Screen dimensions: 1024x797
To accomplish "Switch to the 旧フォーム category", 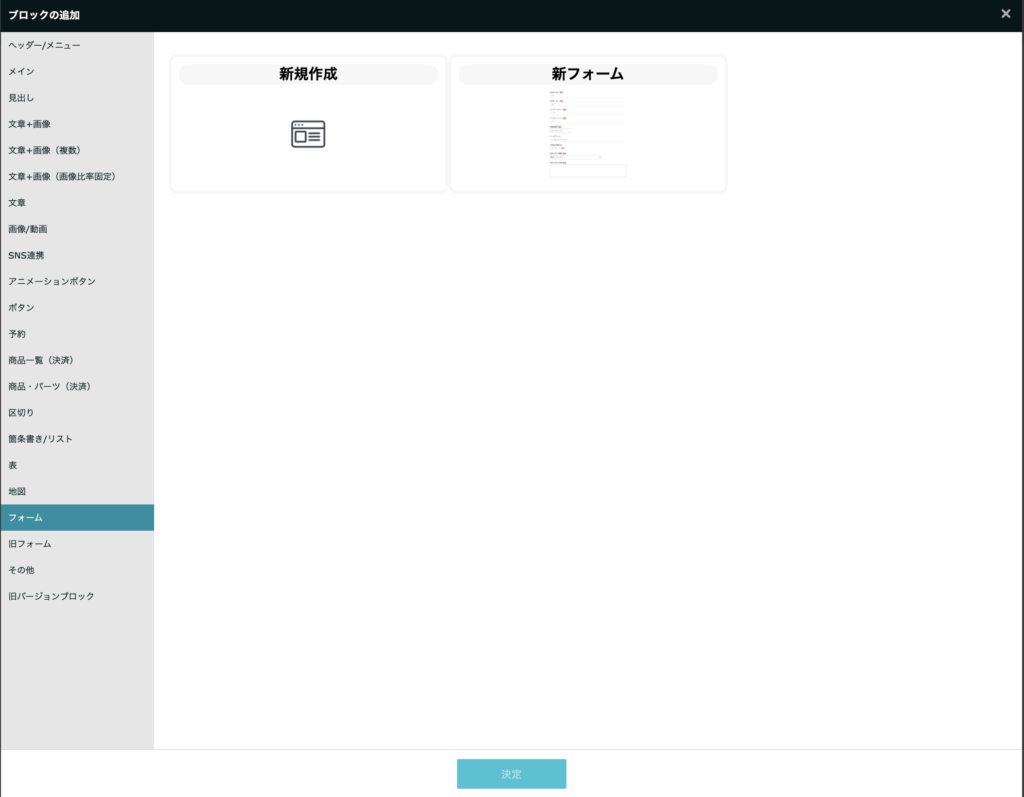I will 30,544.
